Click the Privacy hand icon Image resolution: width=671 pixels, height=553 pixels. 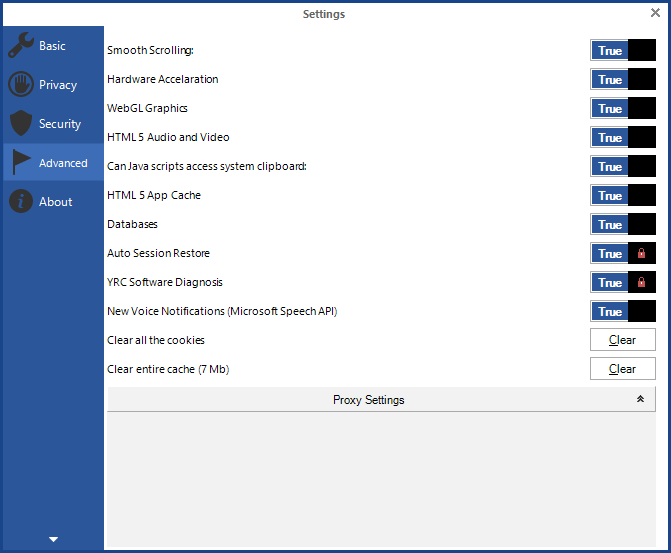click(x=21, y=84)
